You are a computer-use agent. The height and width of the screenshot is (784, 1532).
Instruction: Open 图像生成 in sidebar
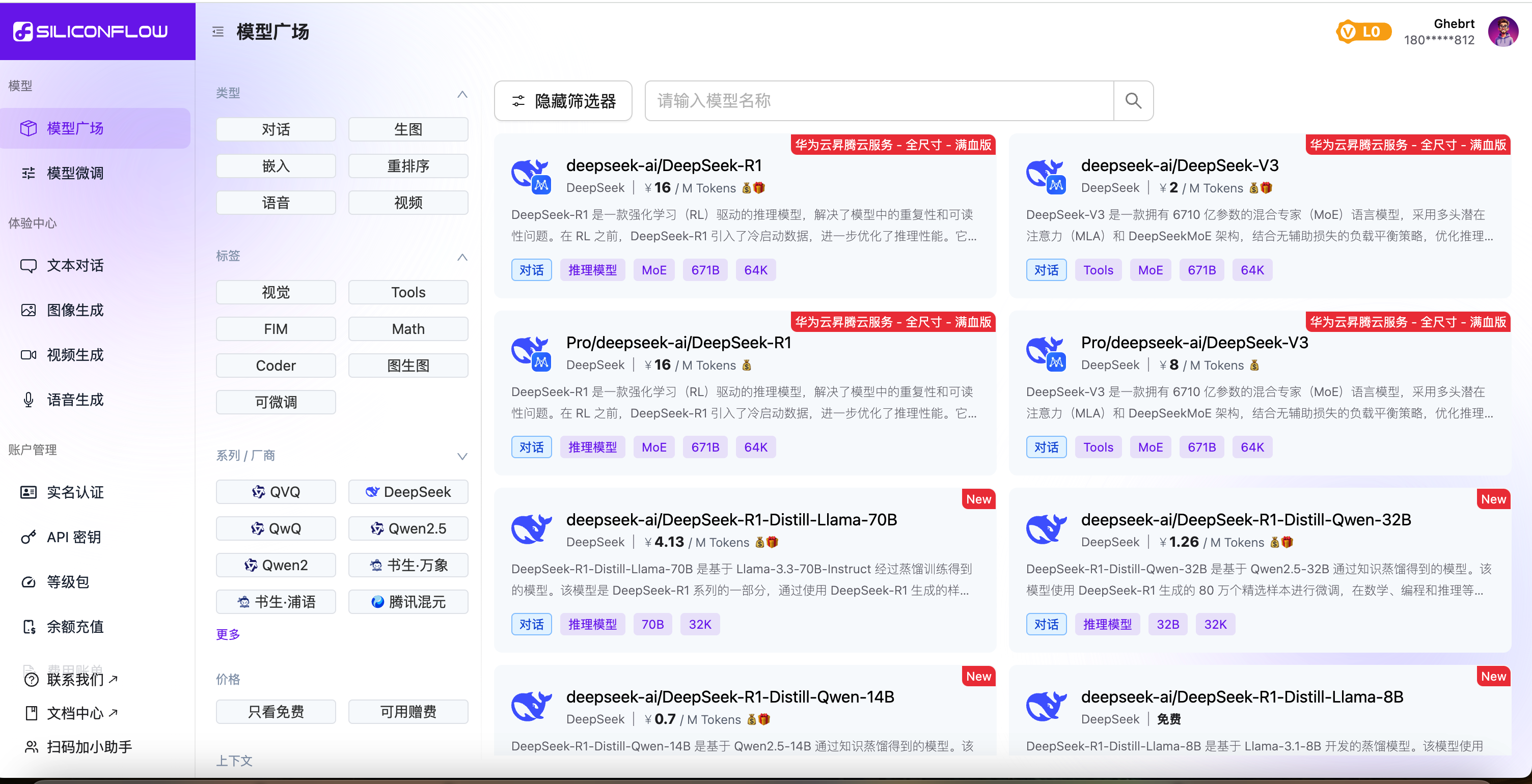[75, 310]
